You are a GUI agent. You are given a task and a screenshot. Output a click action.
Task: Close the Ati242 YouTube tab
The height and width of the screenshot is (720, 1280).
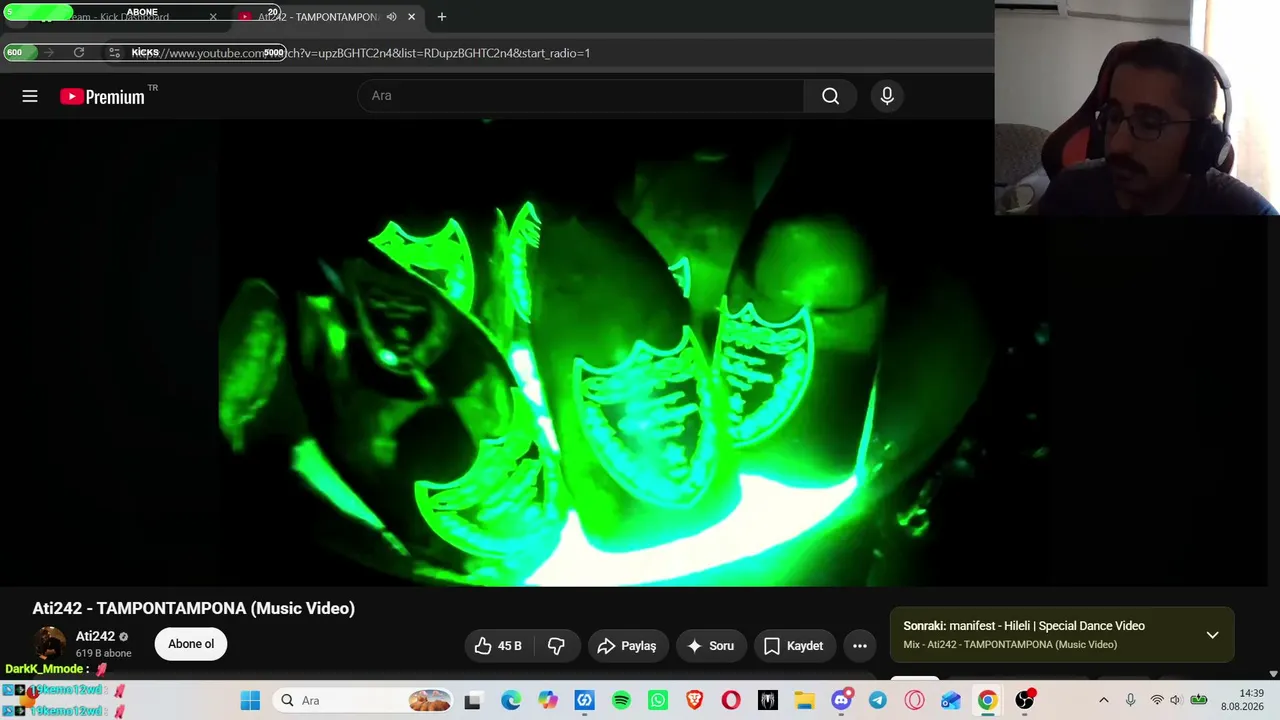click(x=411, y=17)
